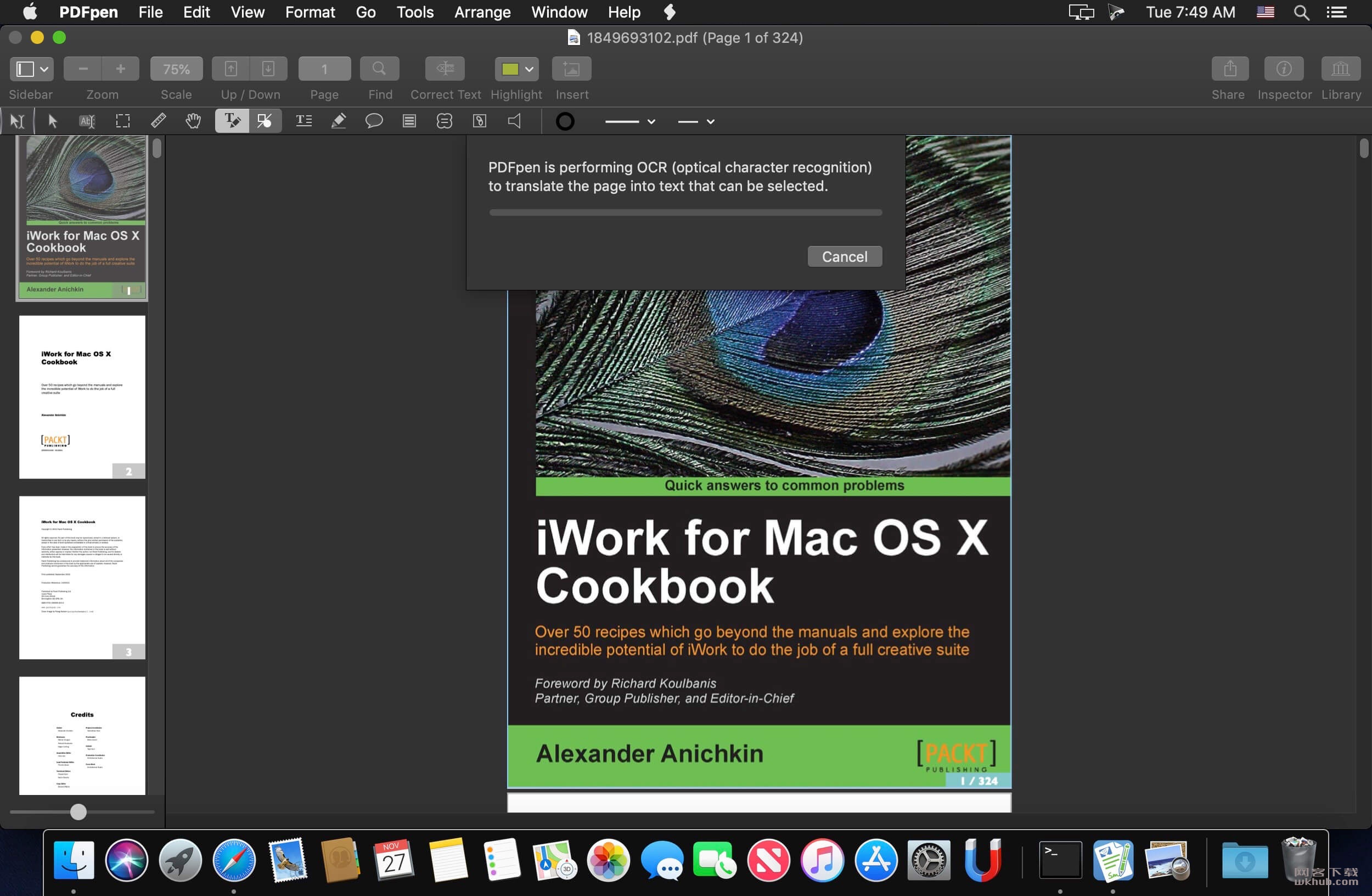Cancel the OCR process

click(x=845, y=256)
